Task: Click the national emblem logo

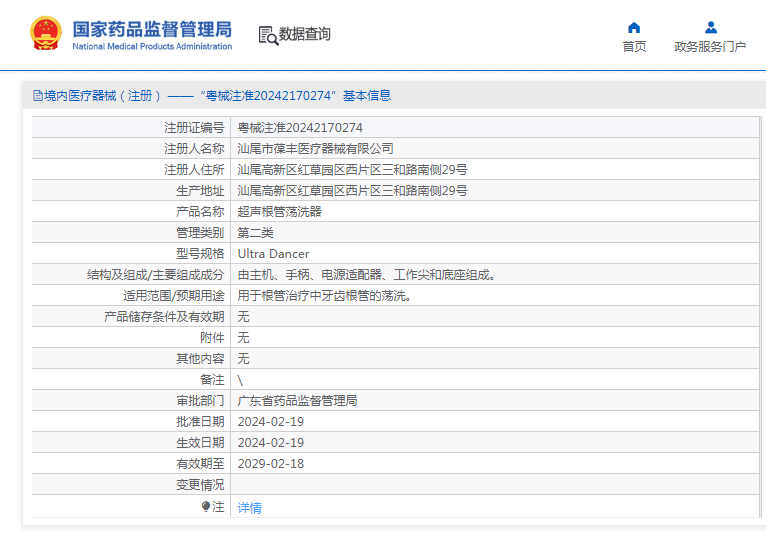Action: (x=45, y=34)
